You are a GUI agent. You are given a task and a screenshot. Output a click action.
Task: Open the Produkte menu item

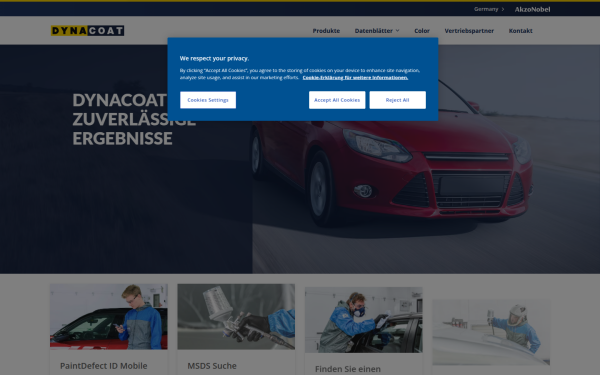pos(326,31)
